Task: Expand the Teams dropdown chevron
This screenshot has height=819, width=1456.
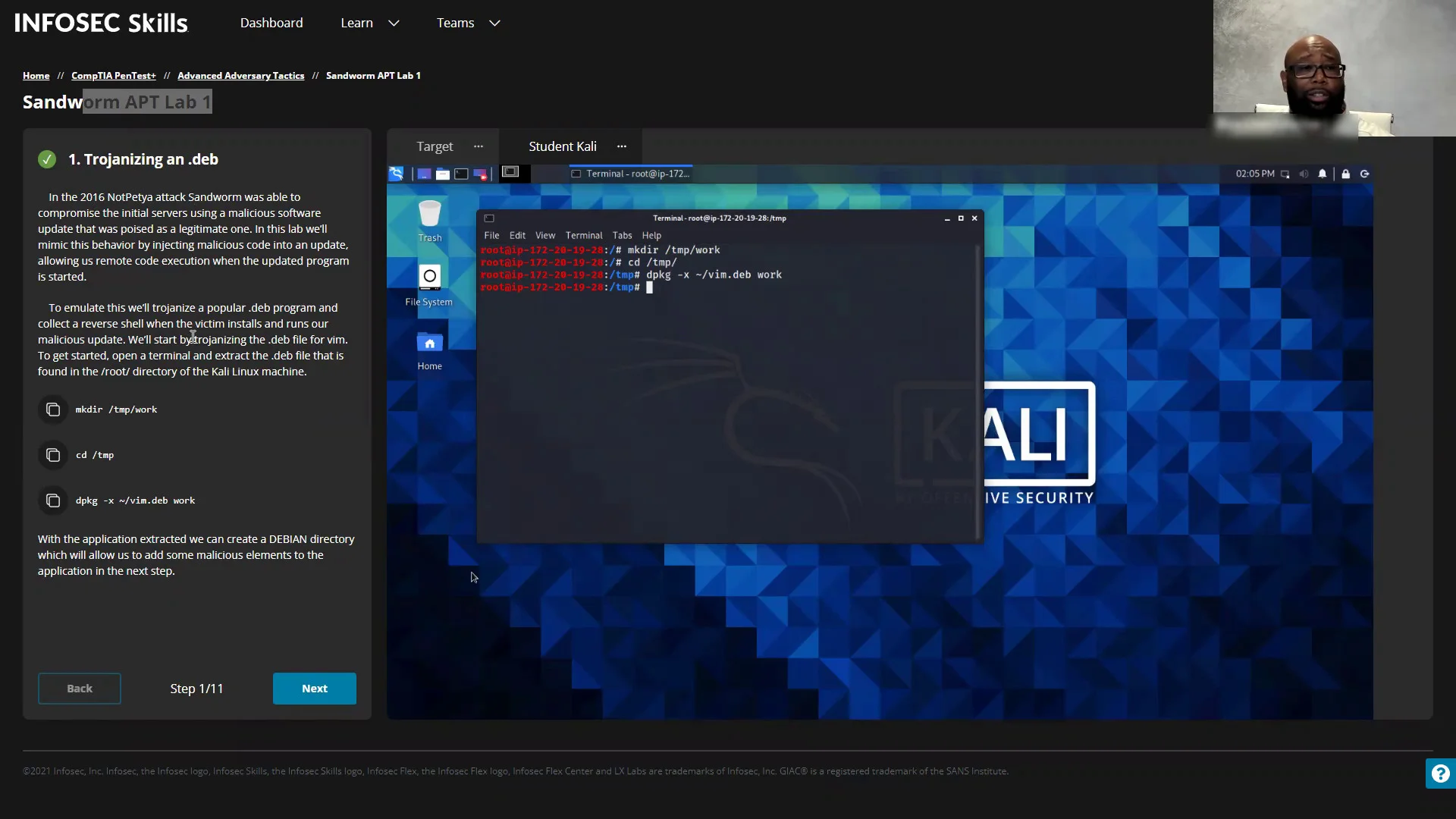Action: tap(494, 23)
